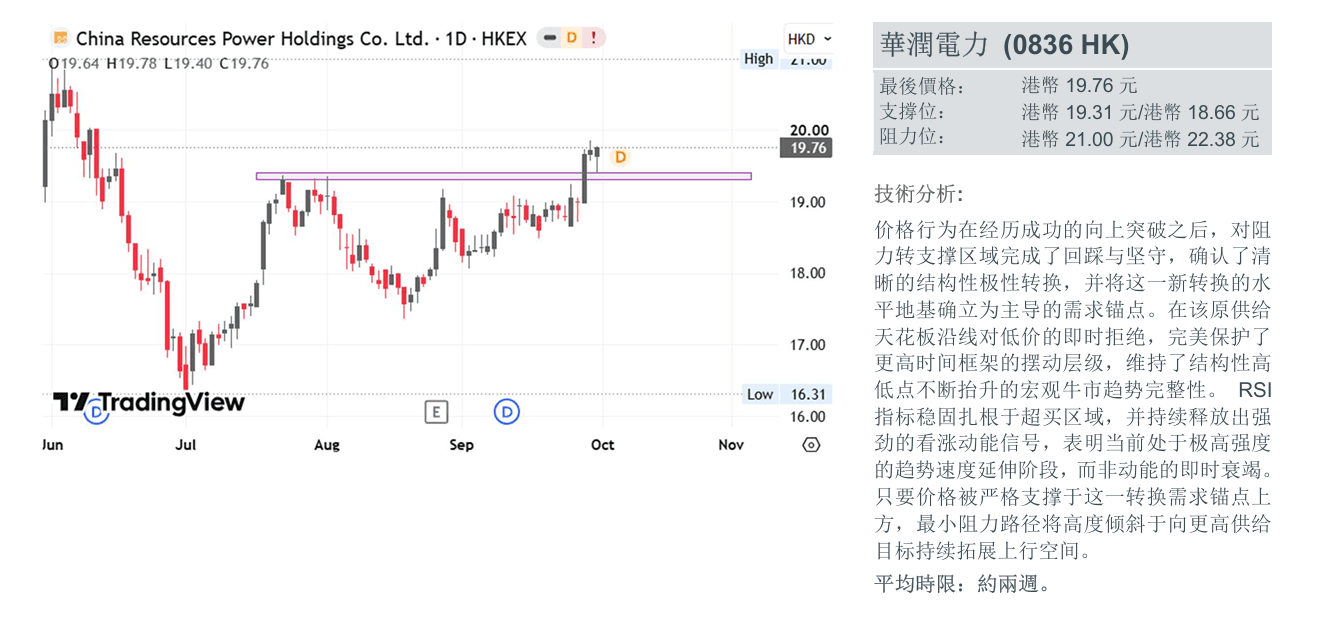Click resistance values "港幣 21.00 元/港幣 22.38 元"
The height and width of the screenshot is (620, 1330).
pyautogui.click(x=1140, y=139)
